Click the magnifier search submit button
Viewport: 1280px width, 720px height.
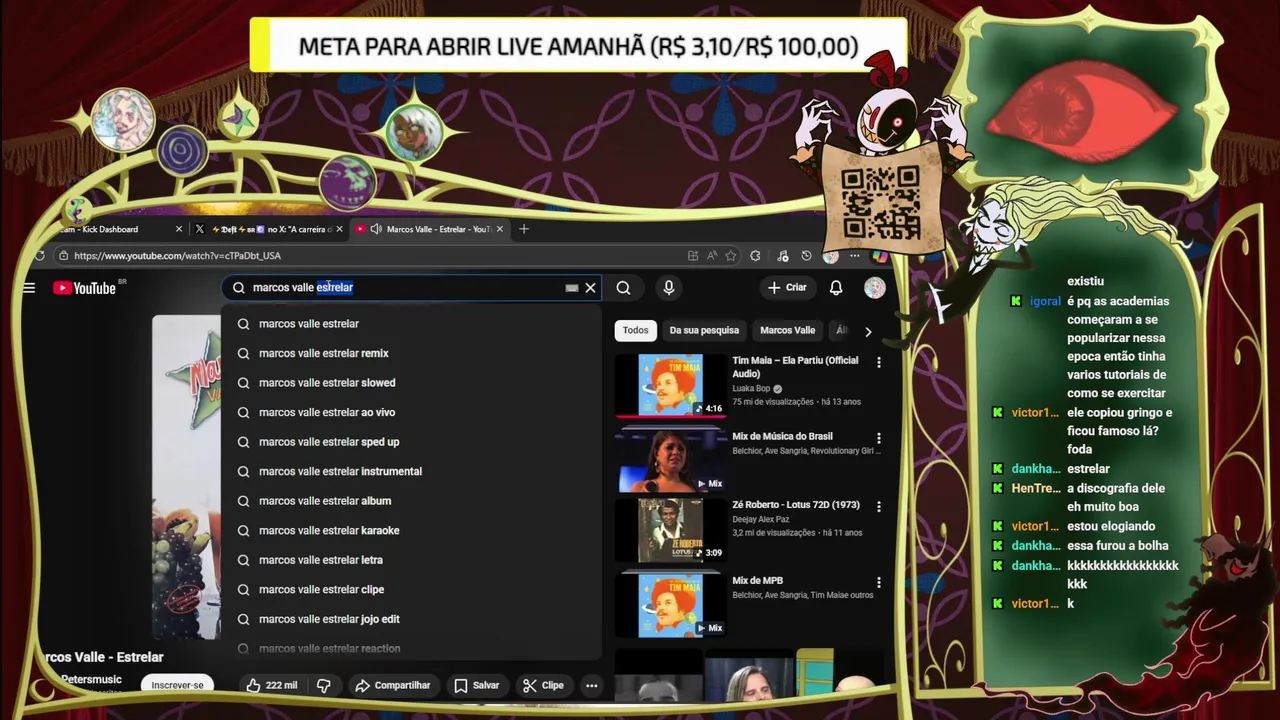coord(623,288)
